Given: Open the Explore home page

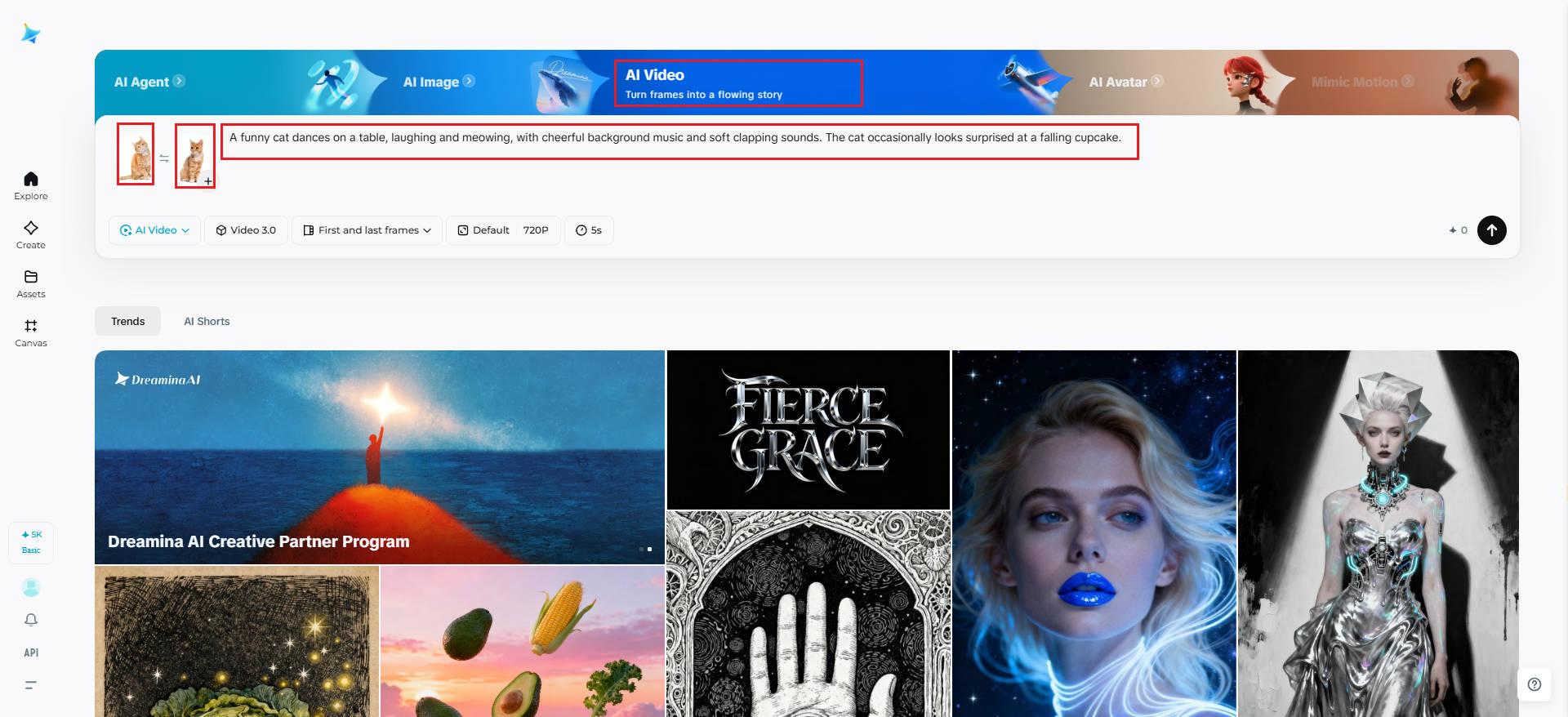Looking at the screenshot, I should (31, 185).
